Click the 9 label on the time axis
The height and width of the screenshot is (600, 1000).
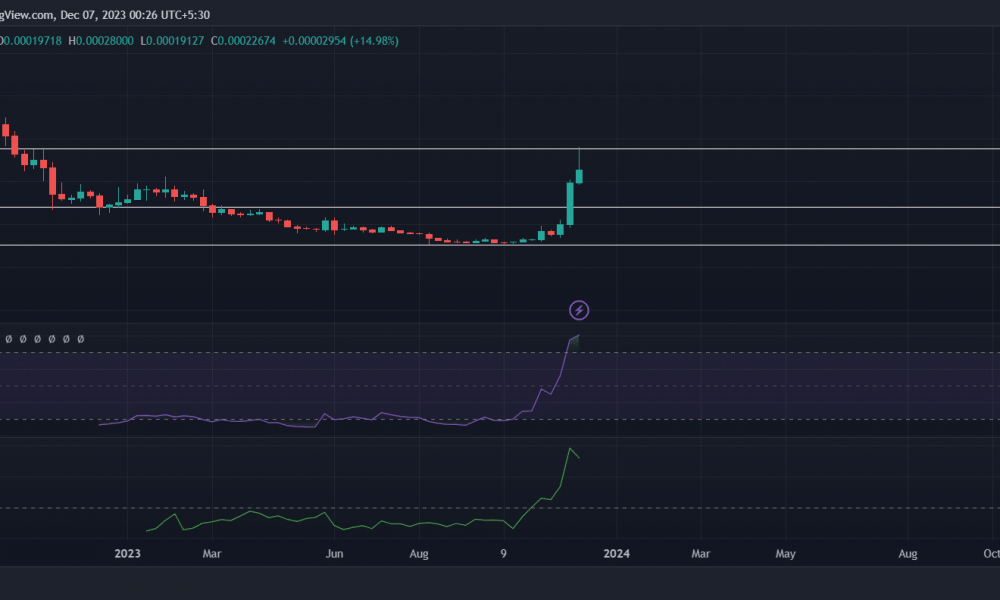point(503,553)
